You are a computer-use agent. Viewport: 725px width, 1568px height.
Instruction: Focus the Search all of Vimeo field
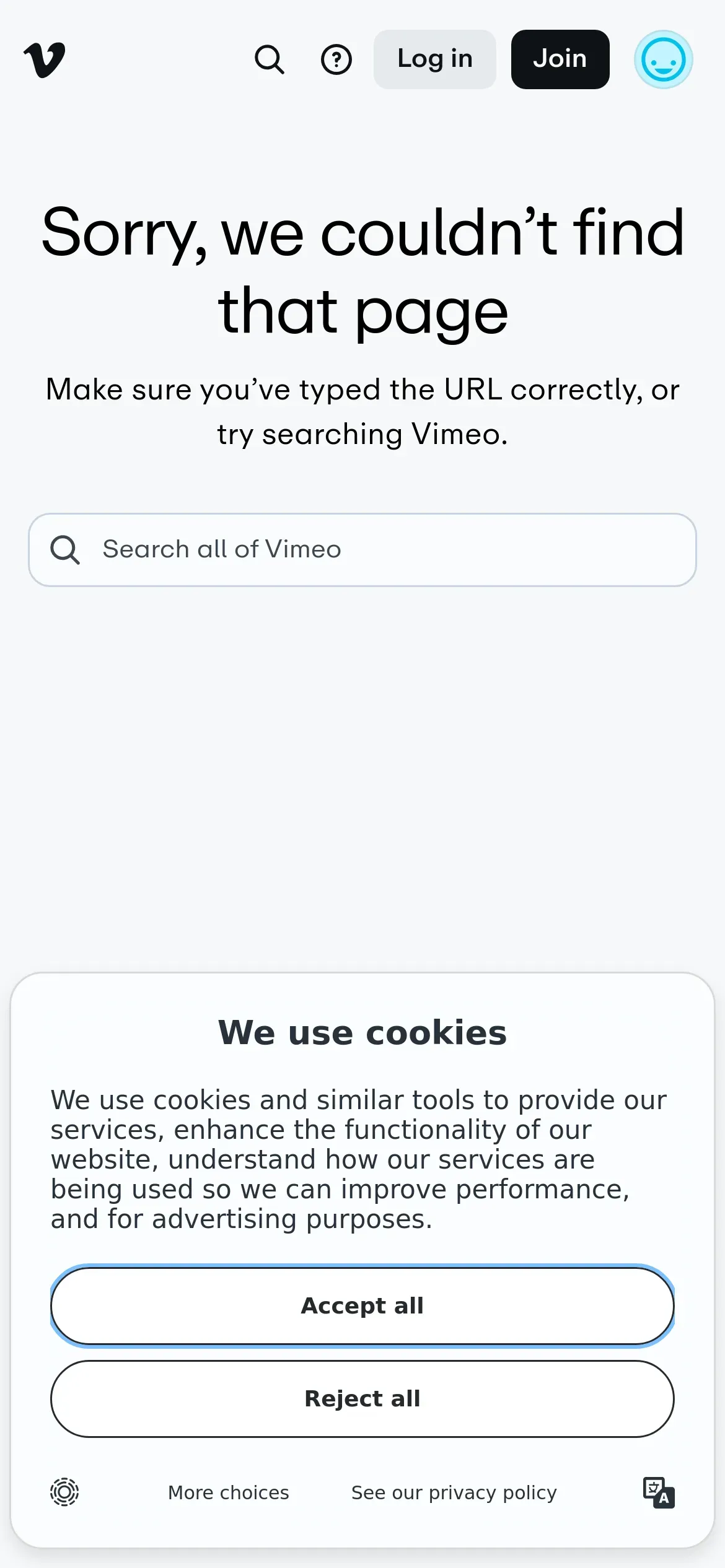(384, 550)
